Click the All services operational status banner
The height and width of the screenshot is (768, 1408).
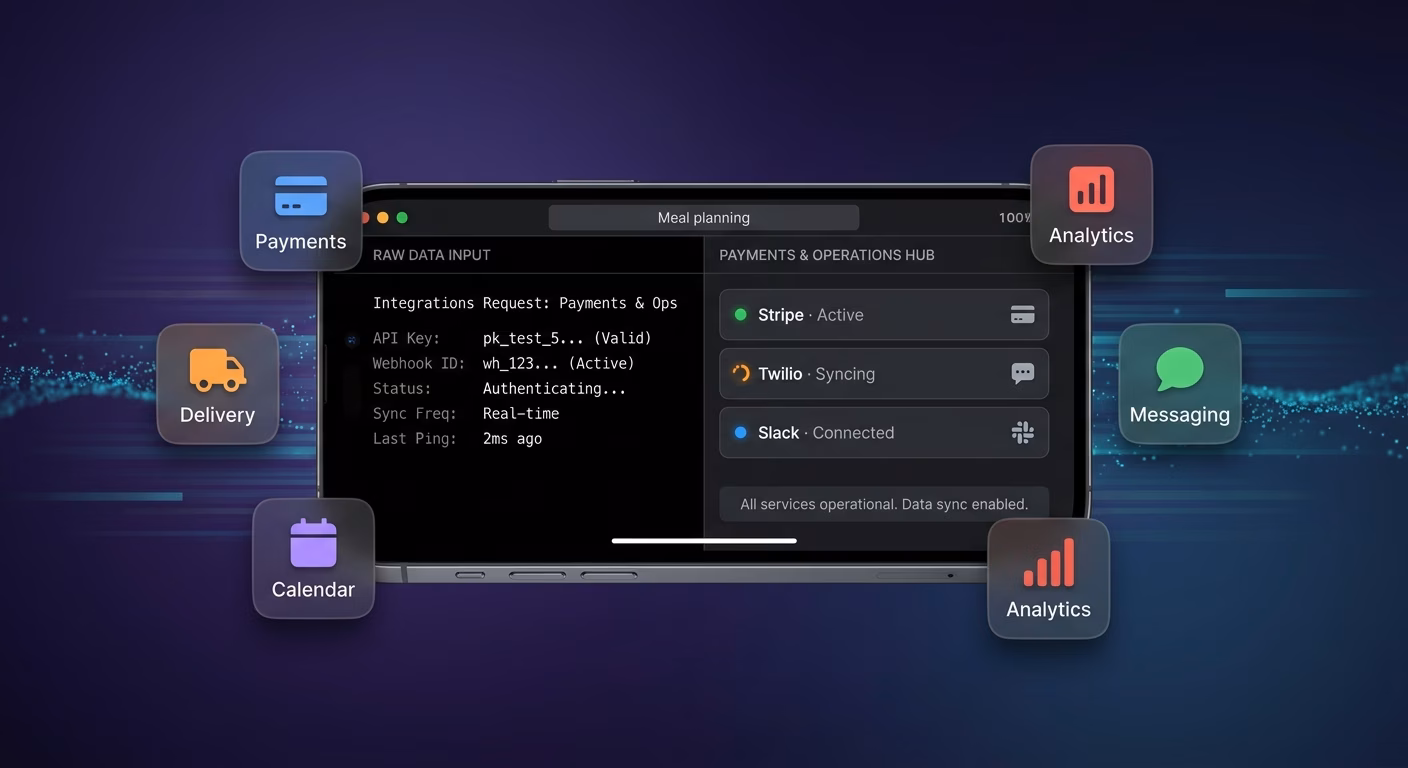pos(884,504)
